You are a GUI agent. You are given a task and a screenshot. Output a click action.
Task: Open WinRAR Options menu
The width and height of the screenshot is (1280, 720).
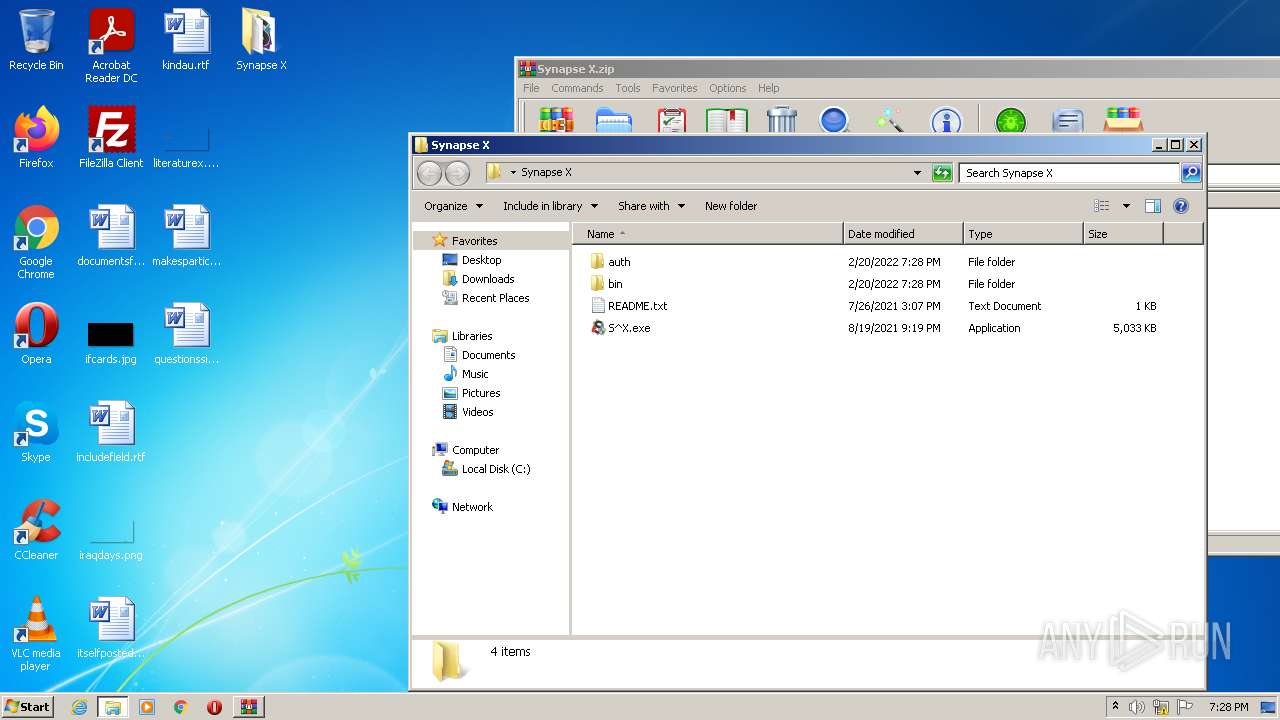727,88
